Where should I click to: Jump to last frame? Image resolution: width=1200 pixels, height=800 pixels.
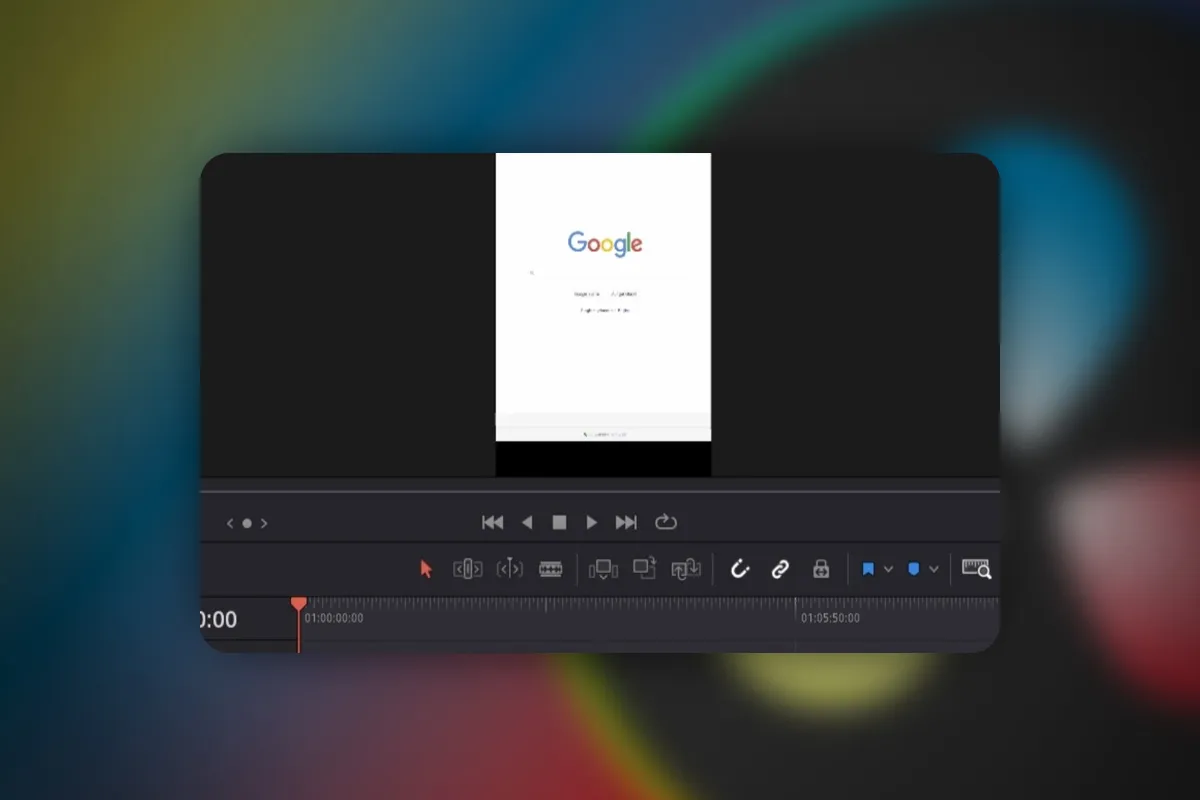626,522
